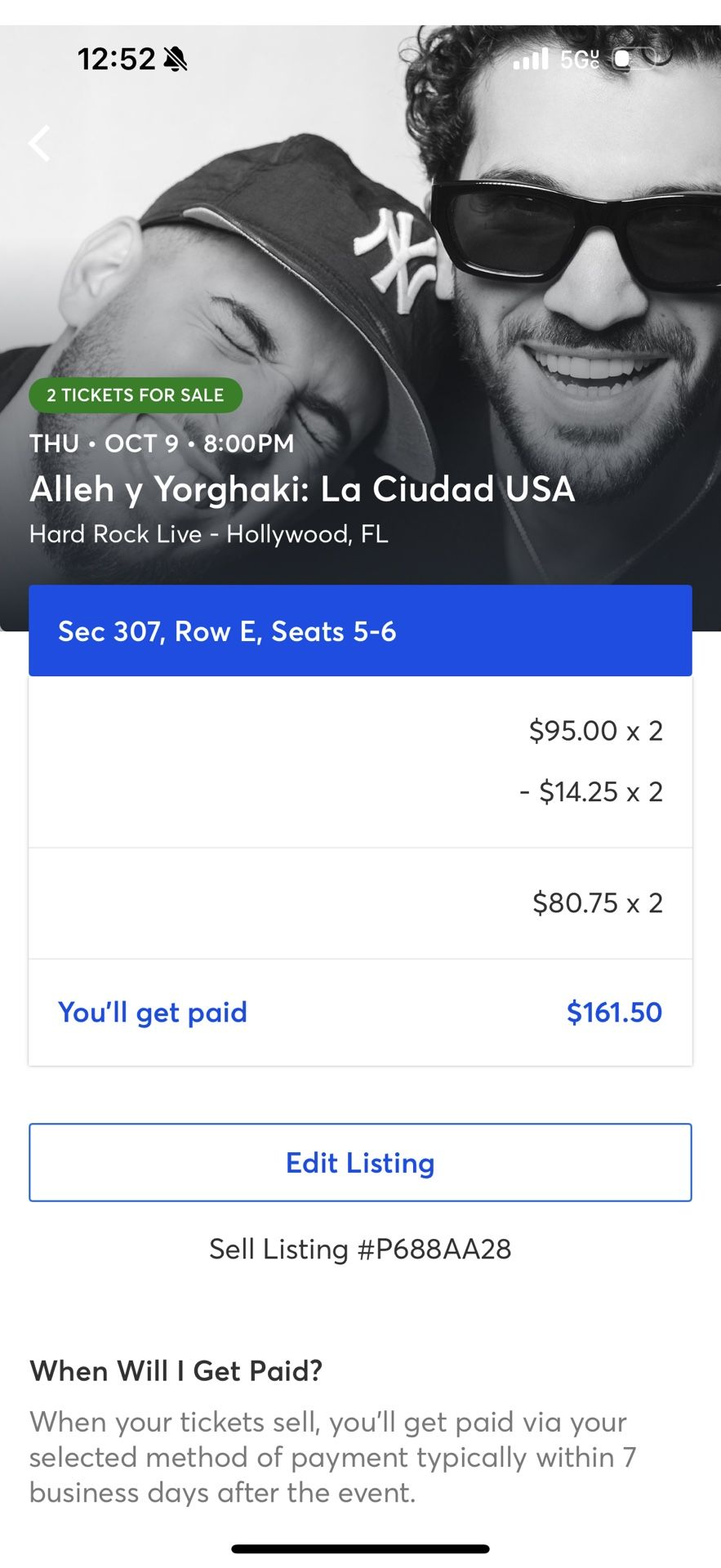Tap the event title Alleh y Yorghaki
Viewport: 721px width, 1568px height.
click(302, 489)
